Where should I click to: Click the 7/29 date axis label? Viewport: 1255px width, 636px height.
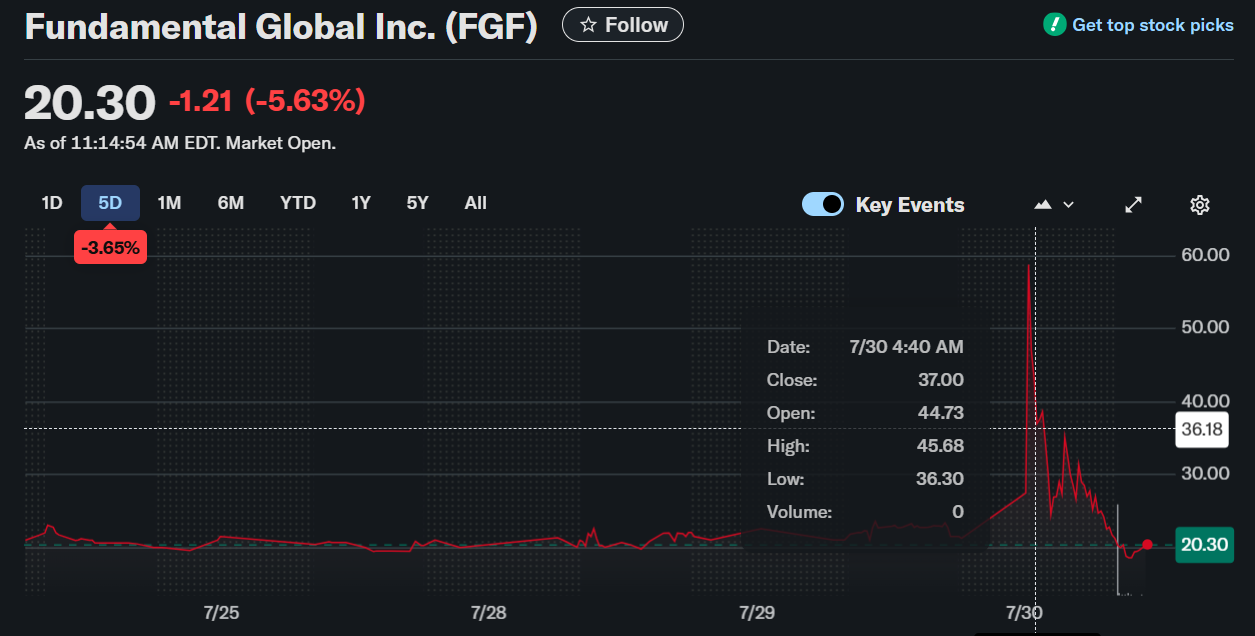[757, 612]
